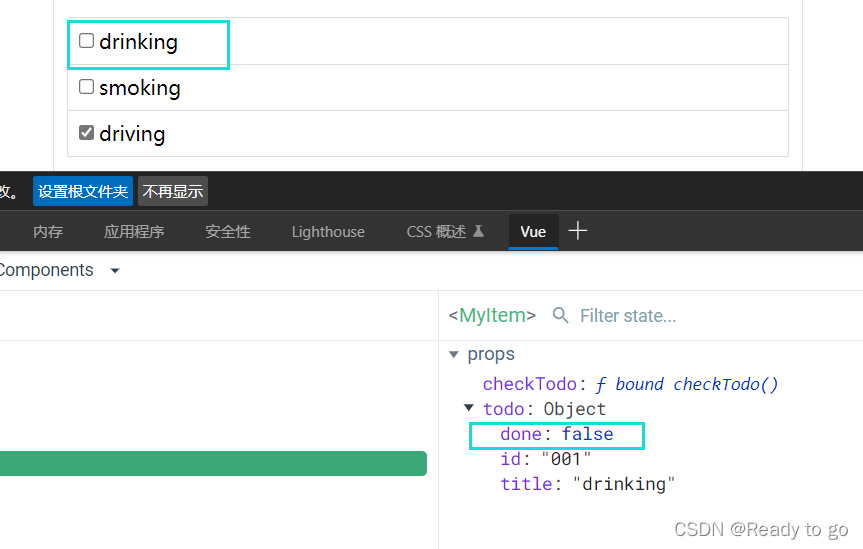Image resolution: width=863 pixels, height=549 pixels.
Task: Click the plus icon to add a tab
Action: [x=577, y=231]
